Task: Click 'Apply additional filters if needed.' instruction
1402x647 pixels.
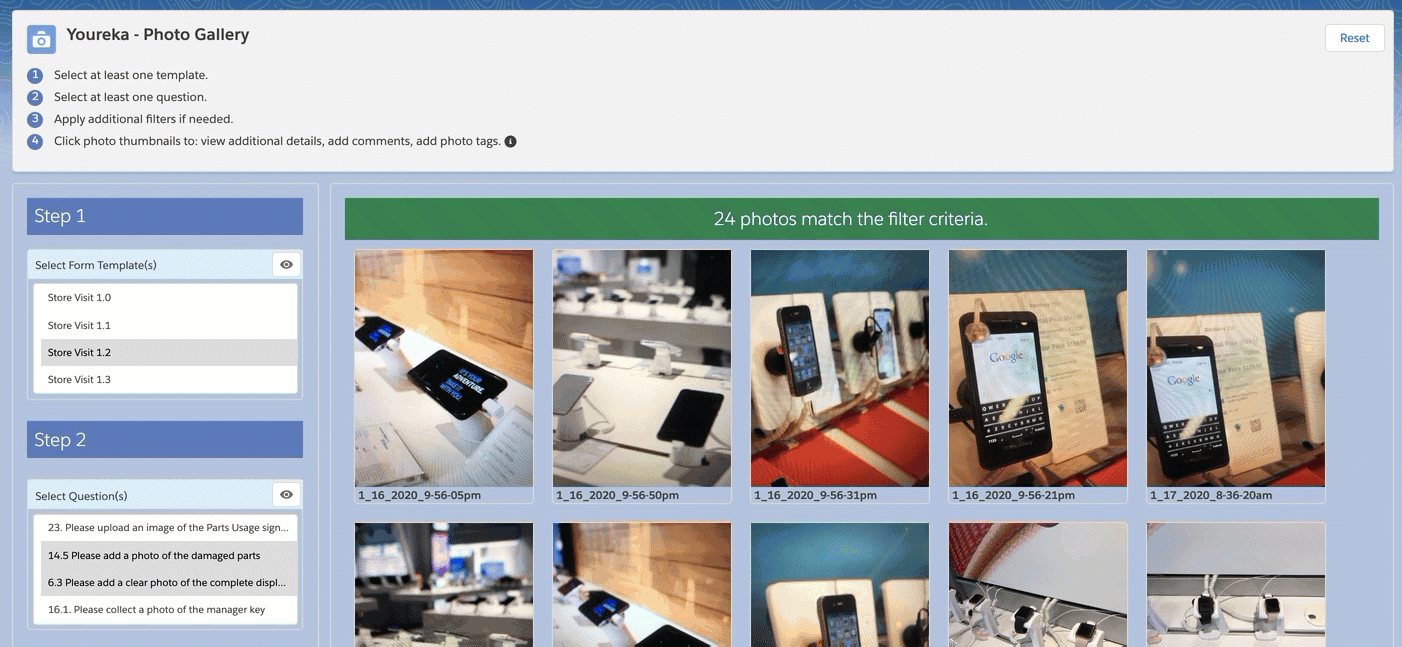Action: [143, 119]
